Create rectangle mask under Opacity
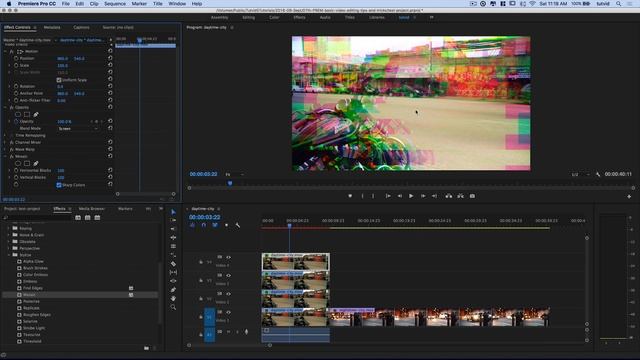 27,114
